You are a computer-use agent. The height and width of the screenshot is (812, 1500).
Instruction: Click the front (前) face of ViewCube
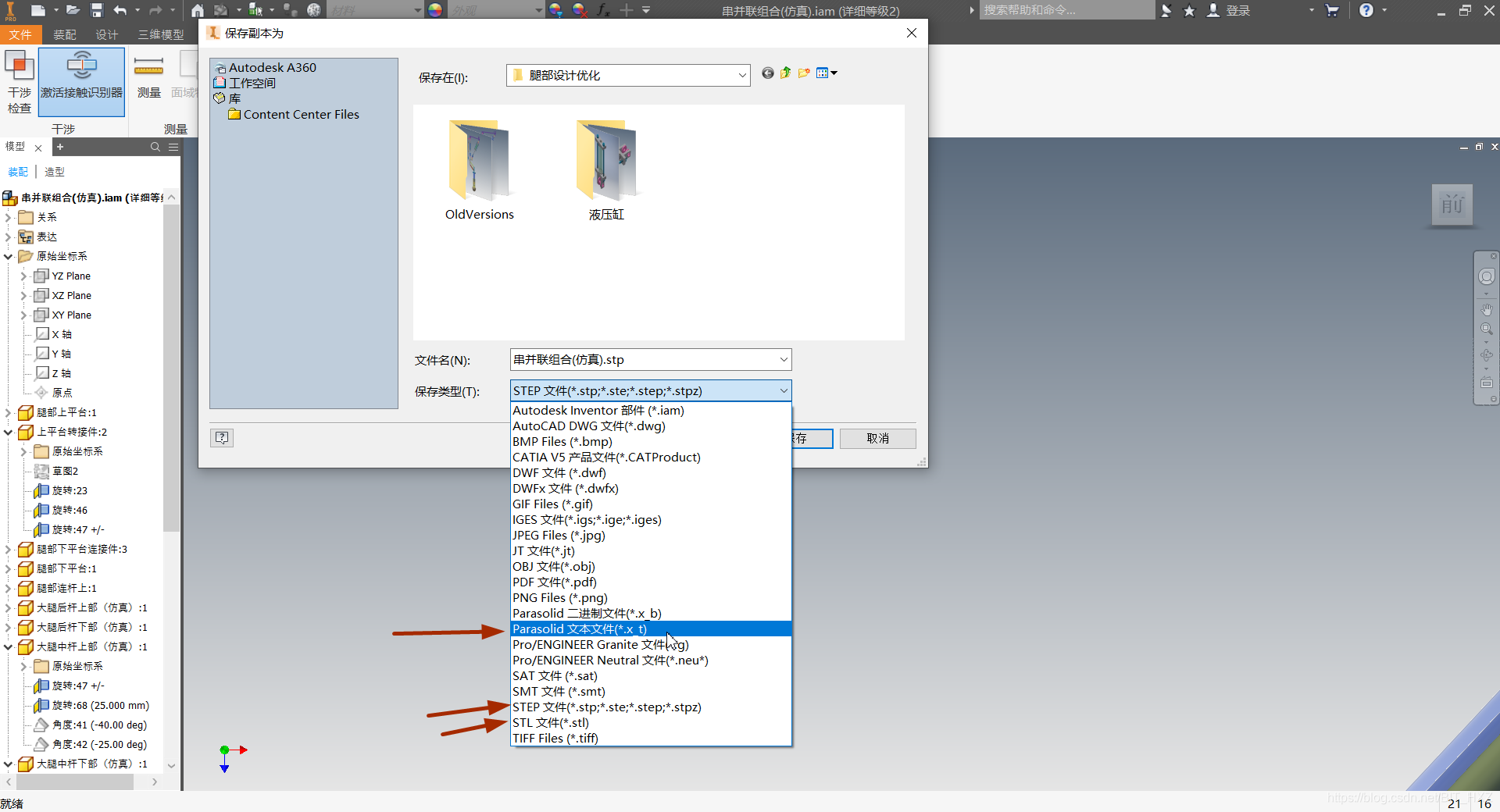(1452, 205)
